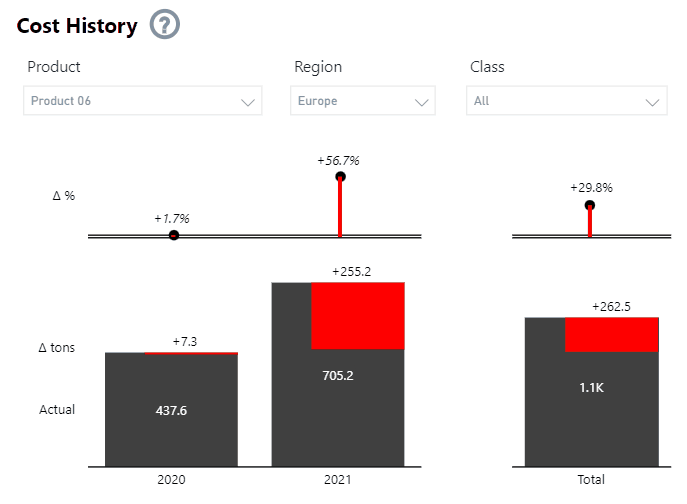Image resolution: width=687 pixels, height=504 pixels.
Task: Click the +56.7% lollipop marker dot
Action: pyautogui.click(x=340, y=177)
